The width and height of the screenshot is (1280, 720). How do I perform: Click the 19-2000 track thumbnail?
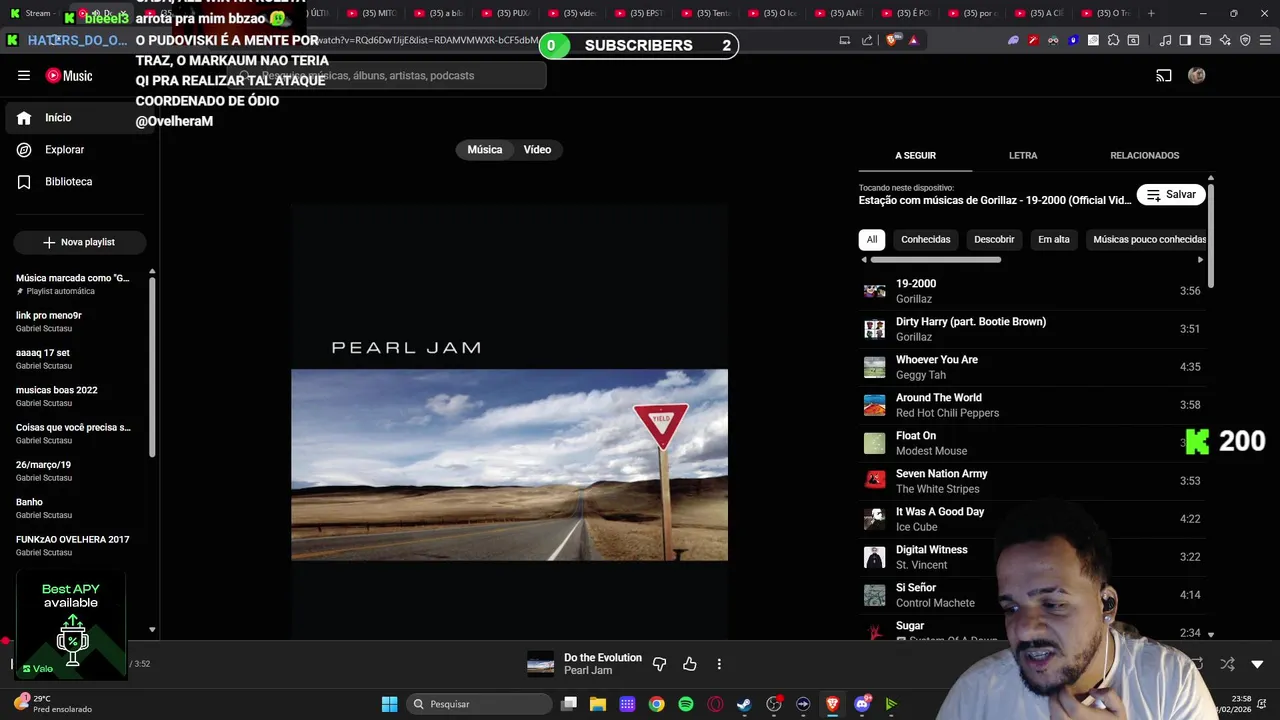(875, 291)
